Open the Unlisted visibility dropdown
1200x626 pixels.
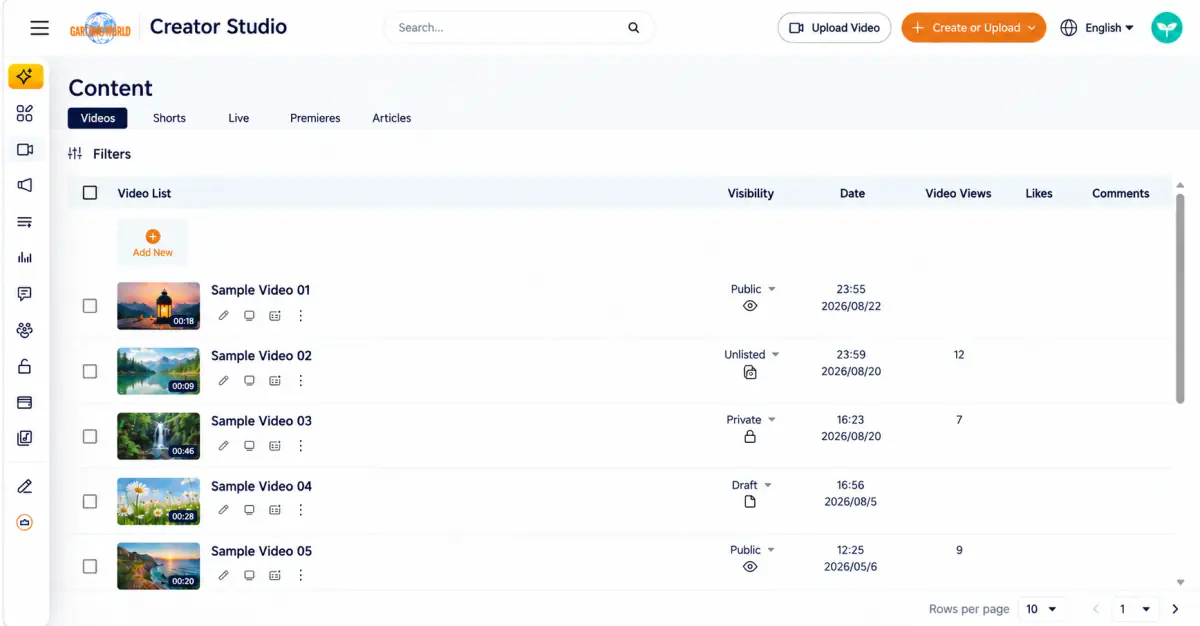pyautogui.click(x=752, y=354)
